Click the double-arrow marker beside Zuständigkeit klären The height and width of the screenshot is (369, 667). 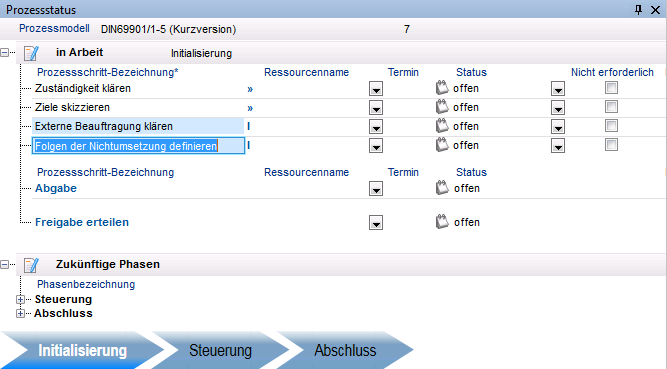[x=250, y=89]
